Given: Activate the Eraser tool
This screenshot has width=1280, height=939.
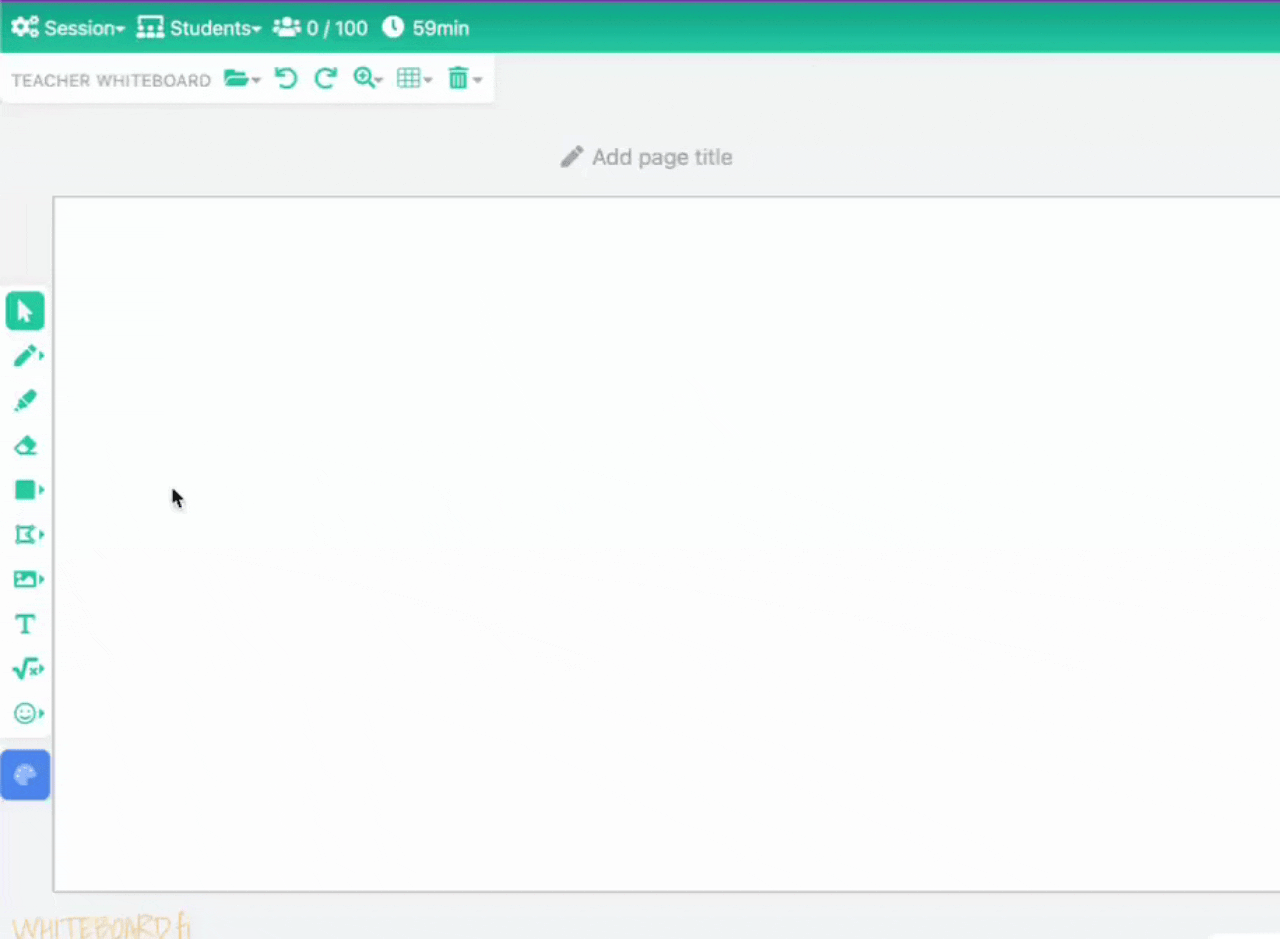Looking at the screenshot, I should pos(25,445).
